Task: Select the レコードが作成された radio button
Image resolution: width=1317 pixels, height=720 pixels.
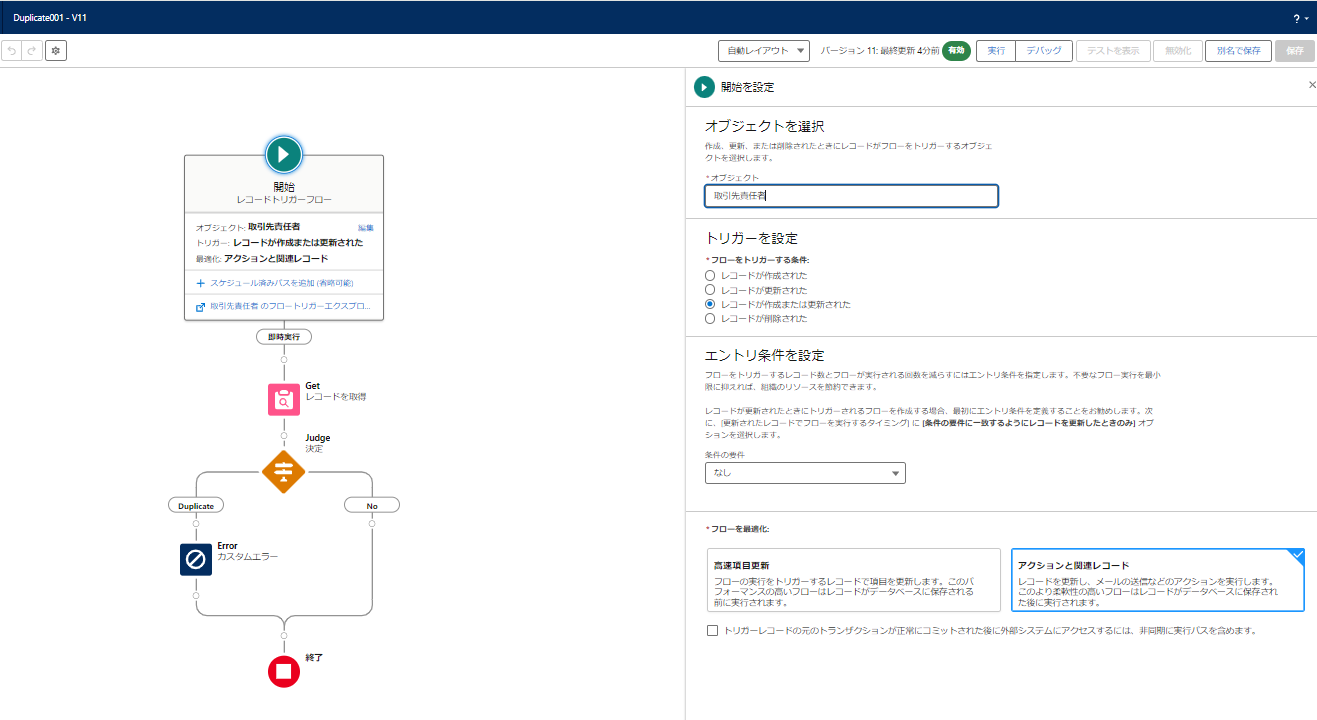Action: pyautogui.click(x=710, y=275)
